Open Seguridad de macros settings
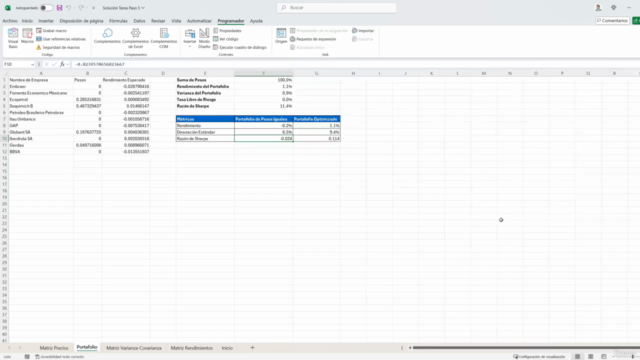 [x=58, y=47]
